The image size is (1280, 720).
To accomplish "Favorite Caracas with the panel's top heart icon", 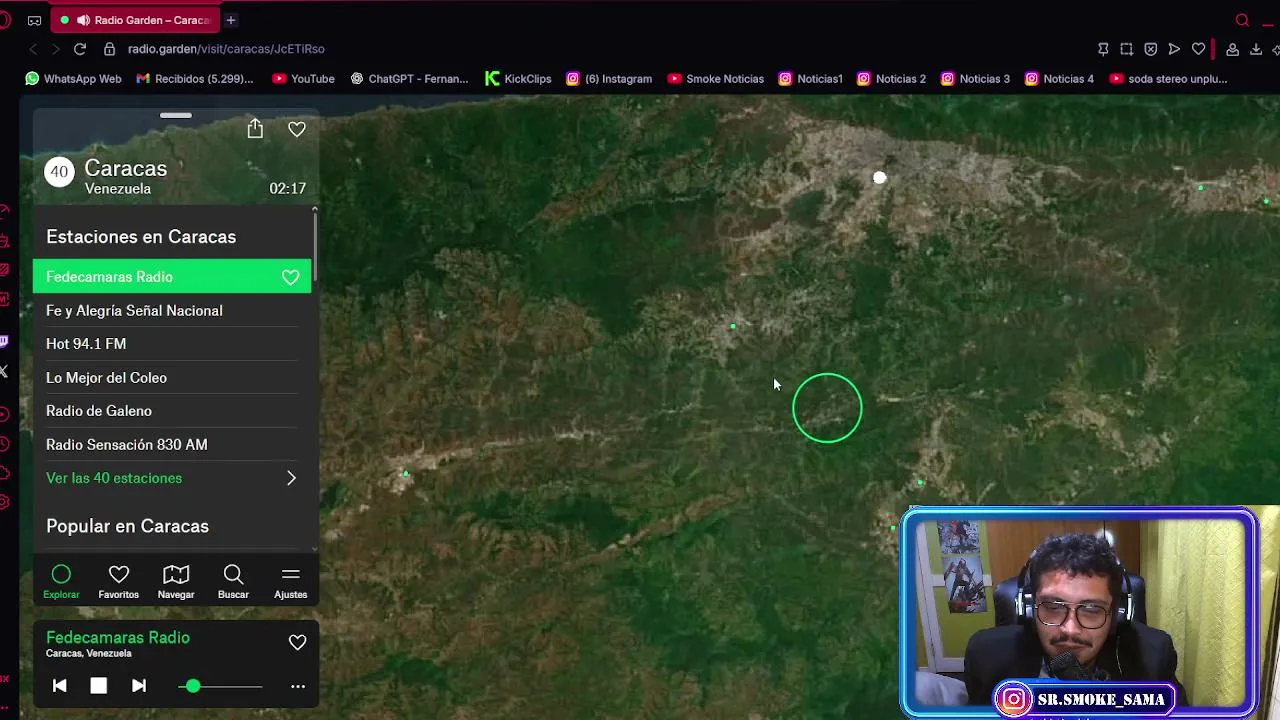I will click(297, 129).
